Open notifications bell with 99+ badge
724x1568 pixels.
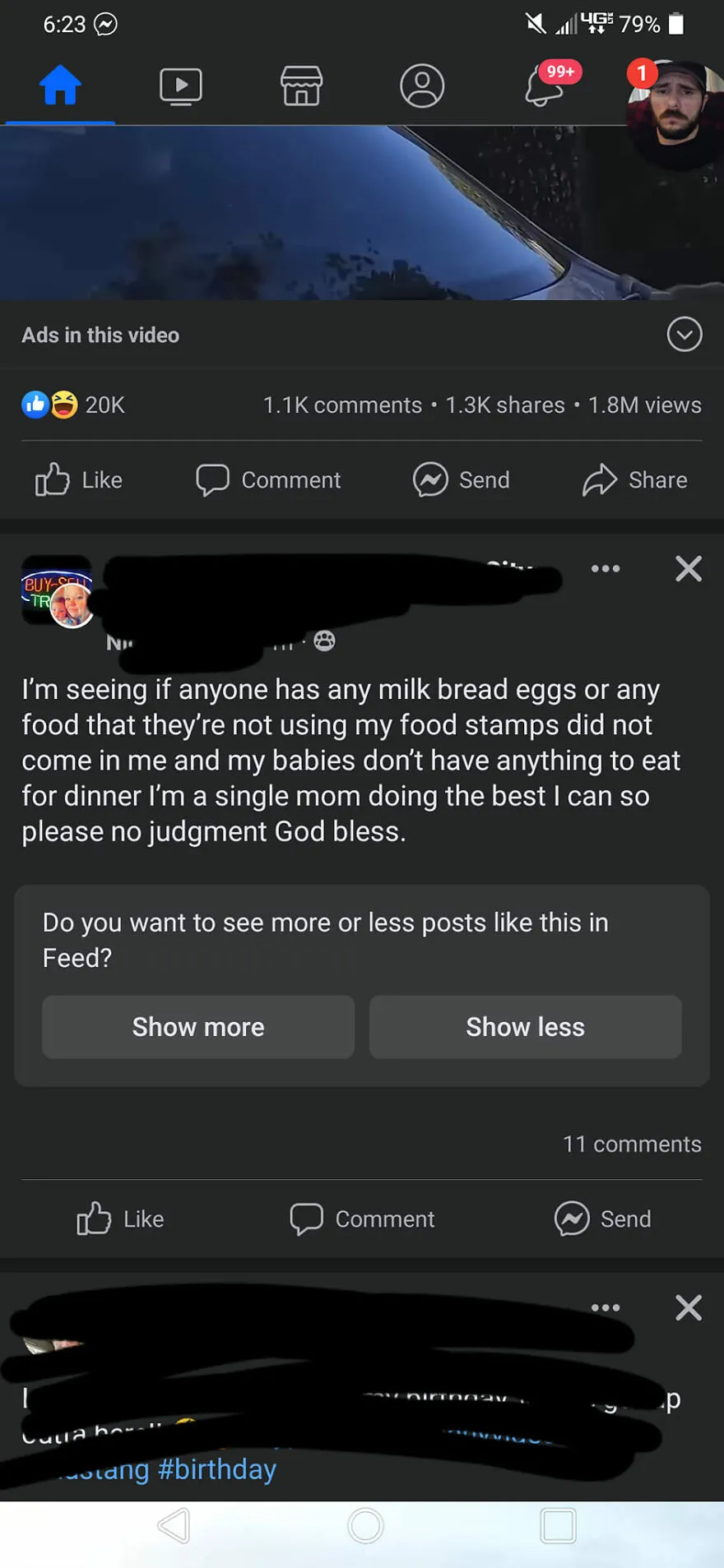[546, 85]
